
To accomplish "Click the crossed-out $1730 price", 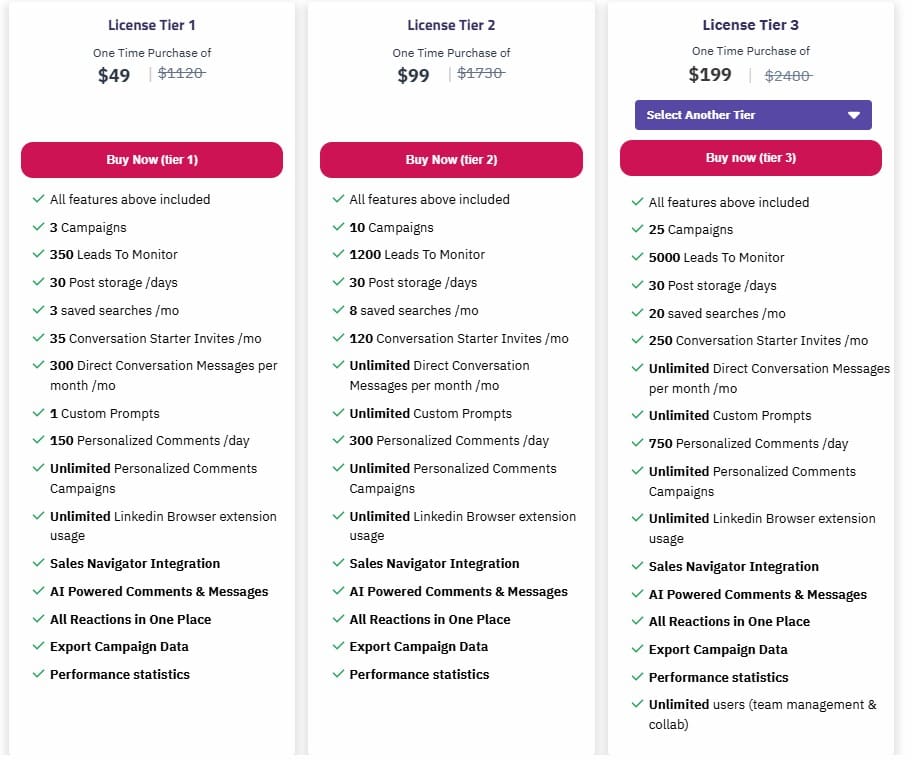I will (x=481, y=73).
